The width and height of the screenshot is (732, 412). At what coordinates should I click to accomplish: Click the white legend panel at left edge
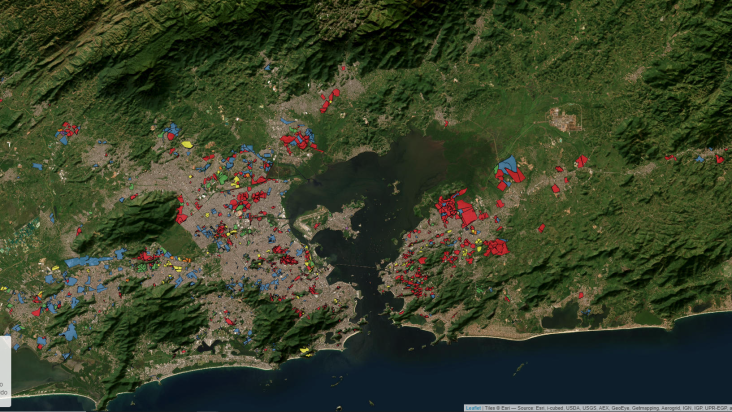pos(5,372)
